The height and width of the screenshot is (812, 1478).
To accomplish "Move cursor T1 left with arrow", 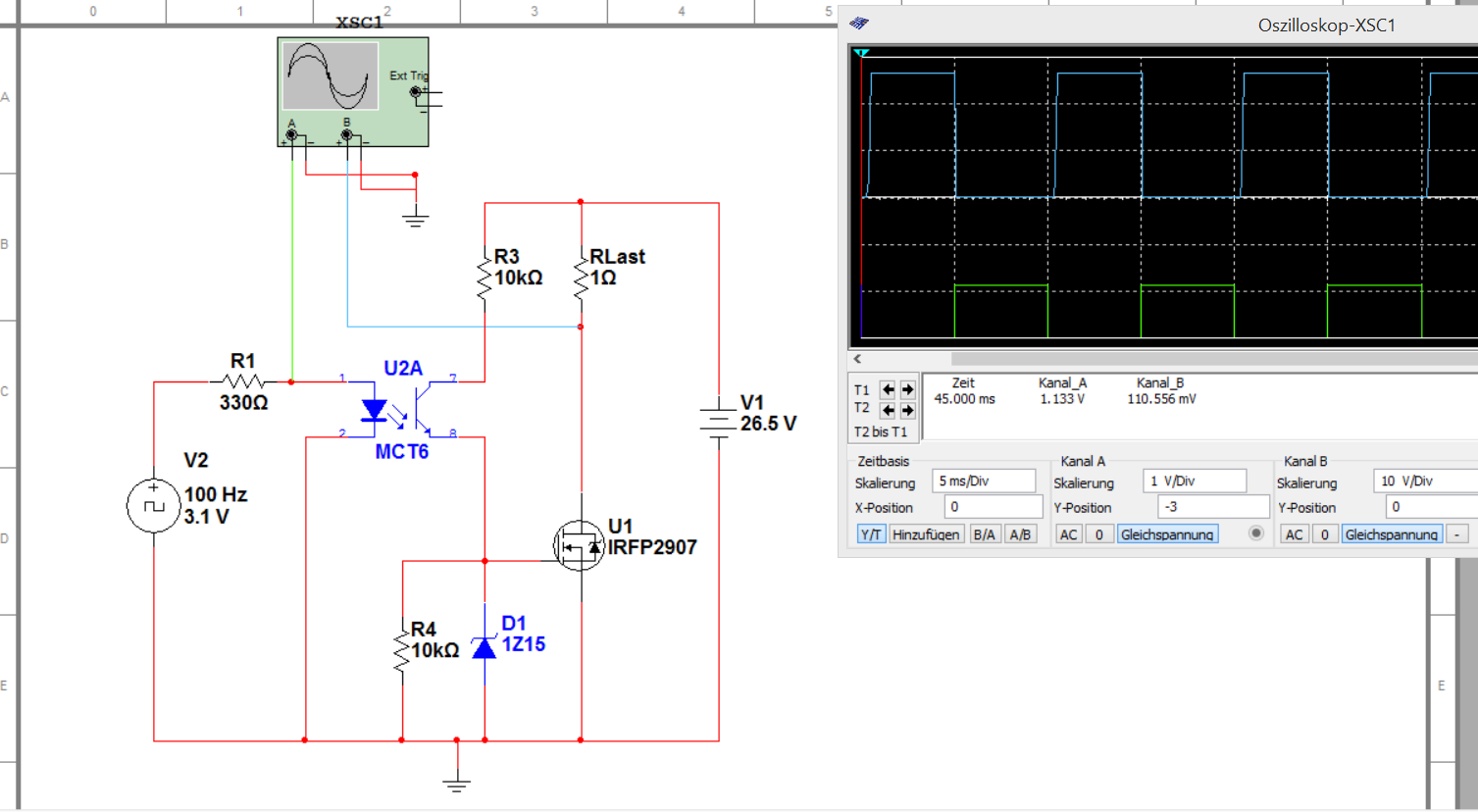I will tap(889, 389).
